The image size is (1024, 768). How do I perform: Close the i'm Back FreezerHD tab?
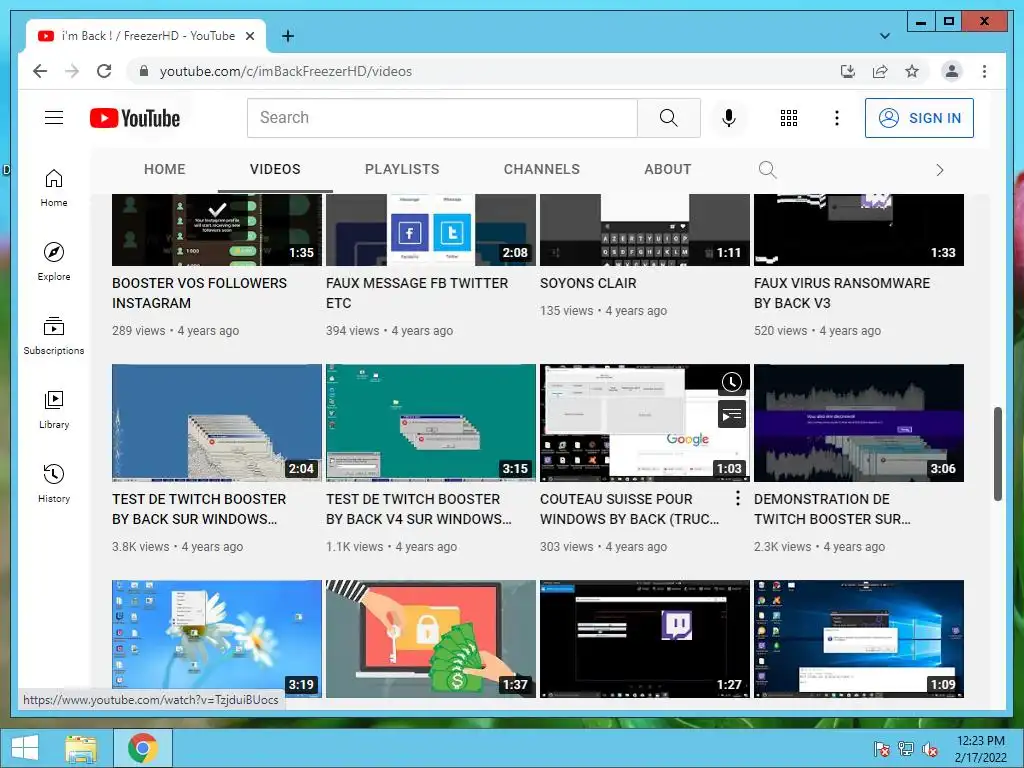249,36
